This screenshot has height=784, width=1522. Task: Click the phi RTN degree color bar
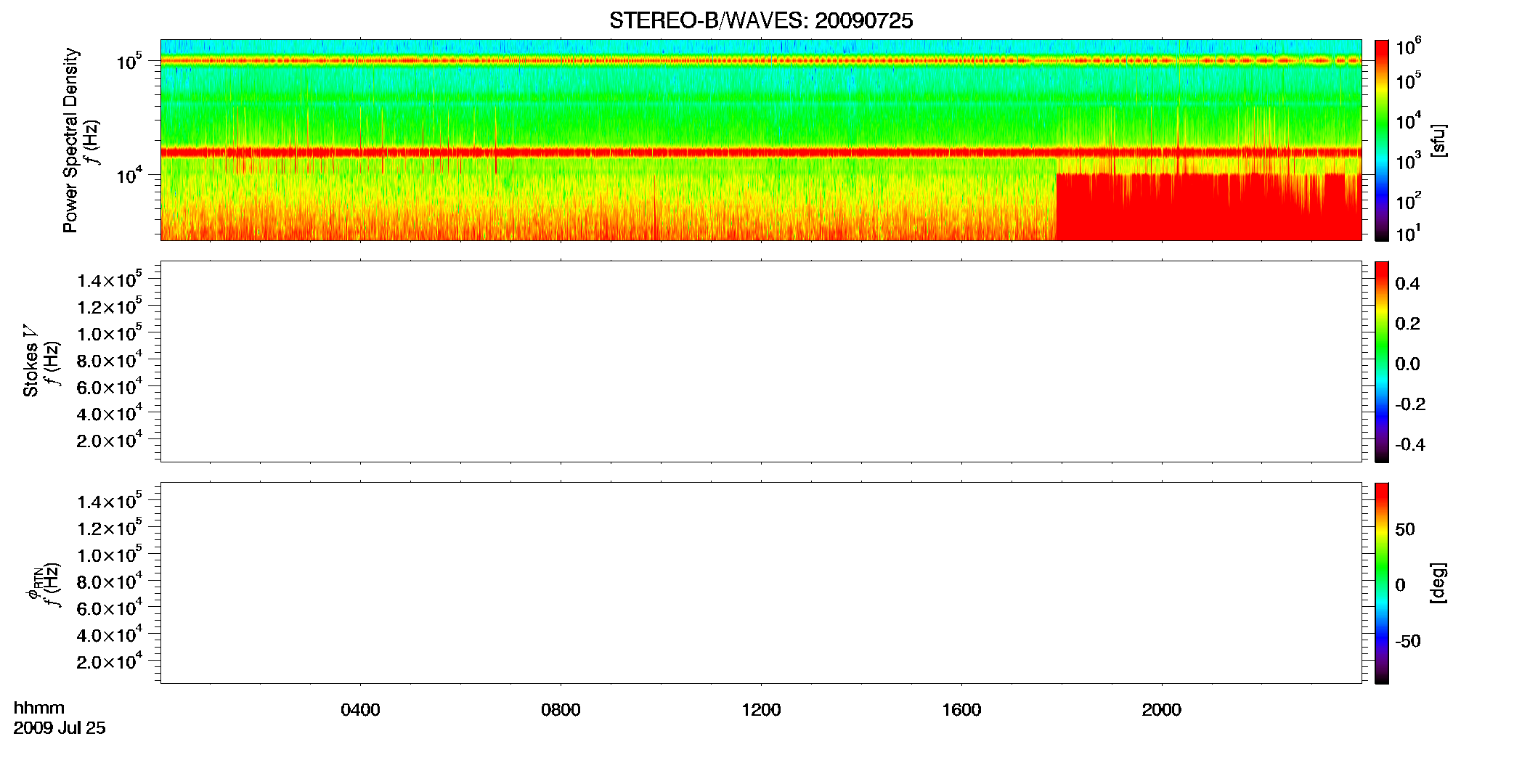click(1382, 583)
